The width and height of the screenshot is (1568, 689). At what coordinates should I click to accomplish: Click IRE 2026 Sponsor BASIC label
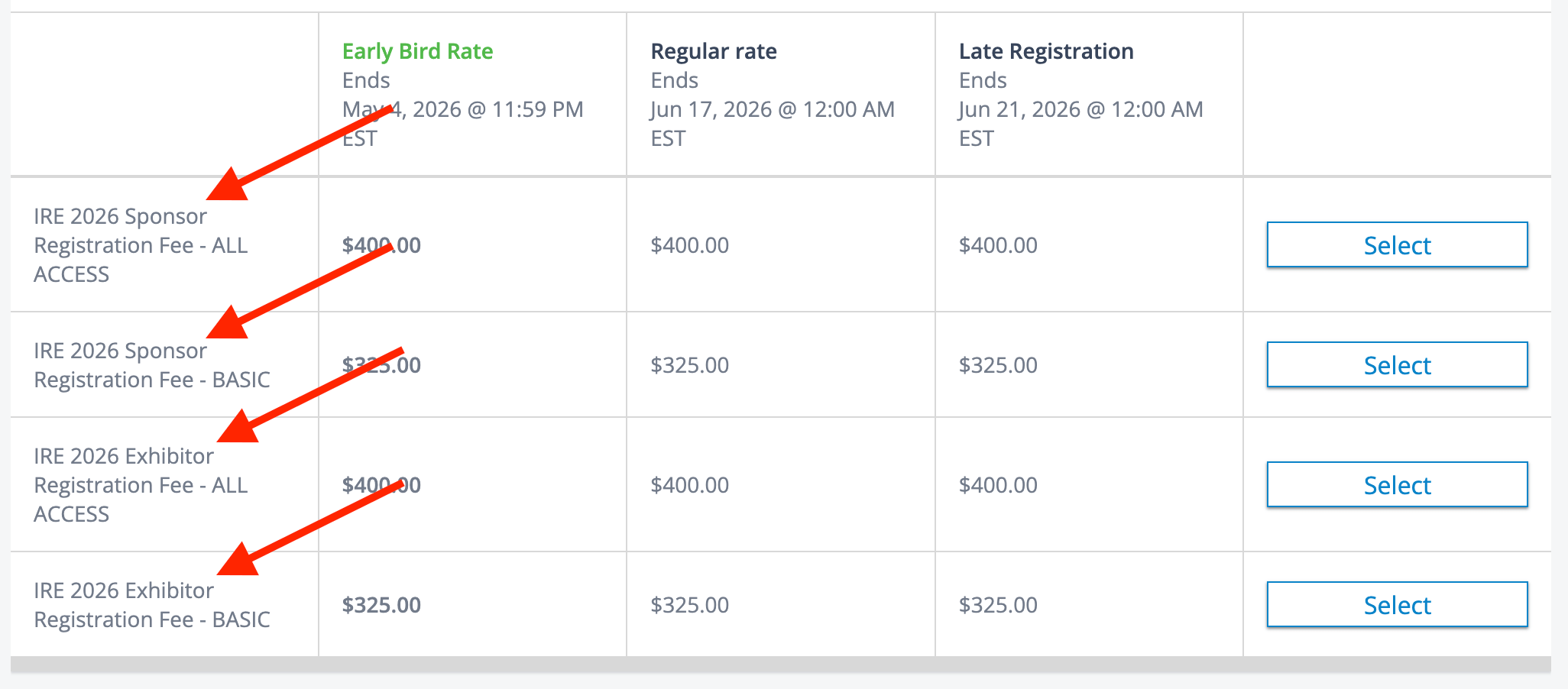(151, 365)
